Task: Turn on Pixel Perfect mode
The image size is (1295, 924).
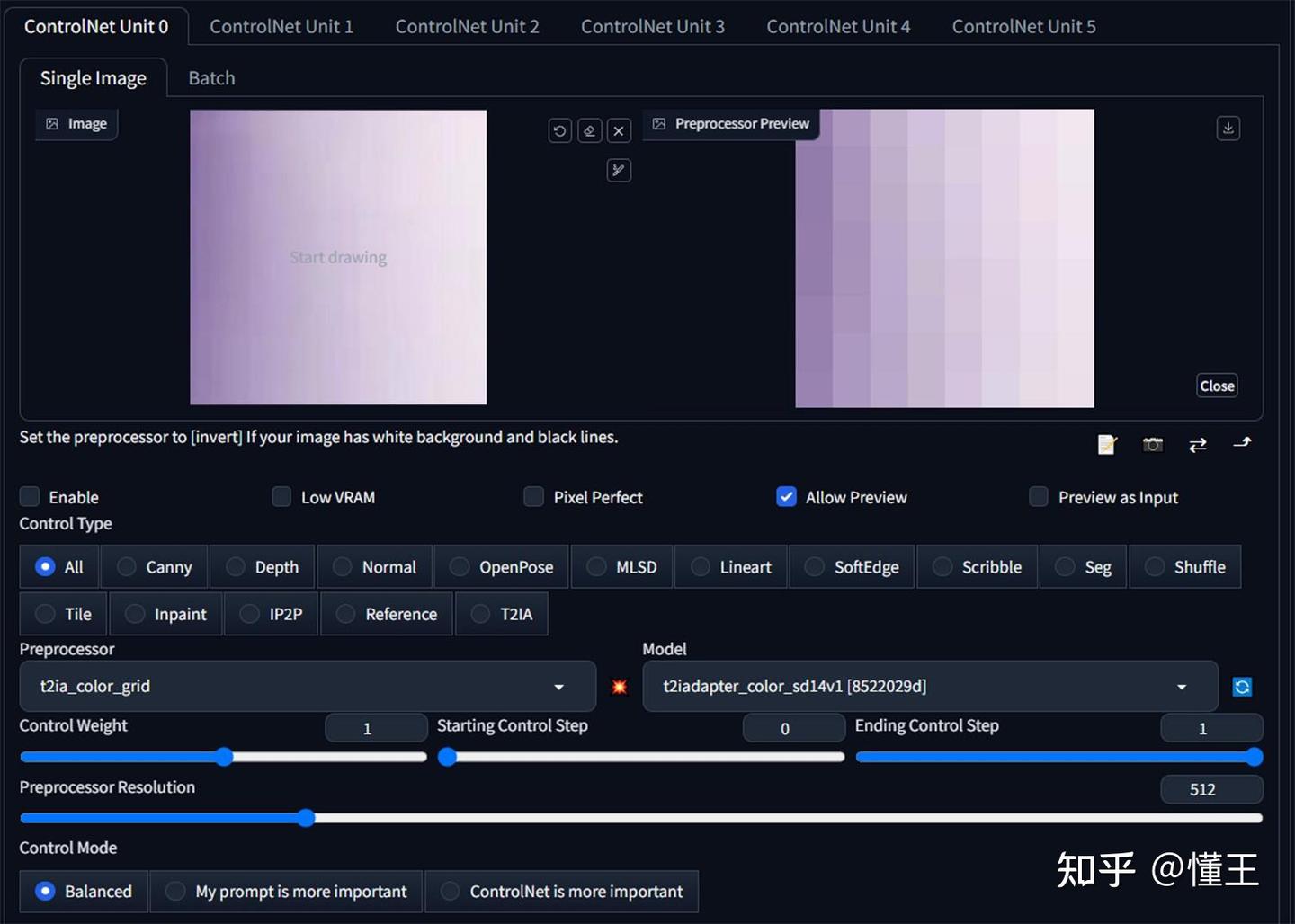Action: pyautogui.click(x=533, y=496)
